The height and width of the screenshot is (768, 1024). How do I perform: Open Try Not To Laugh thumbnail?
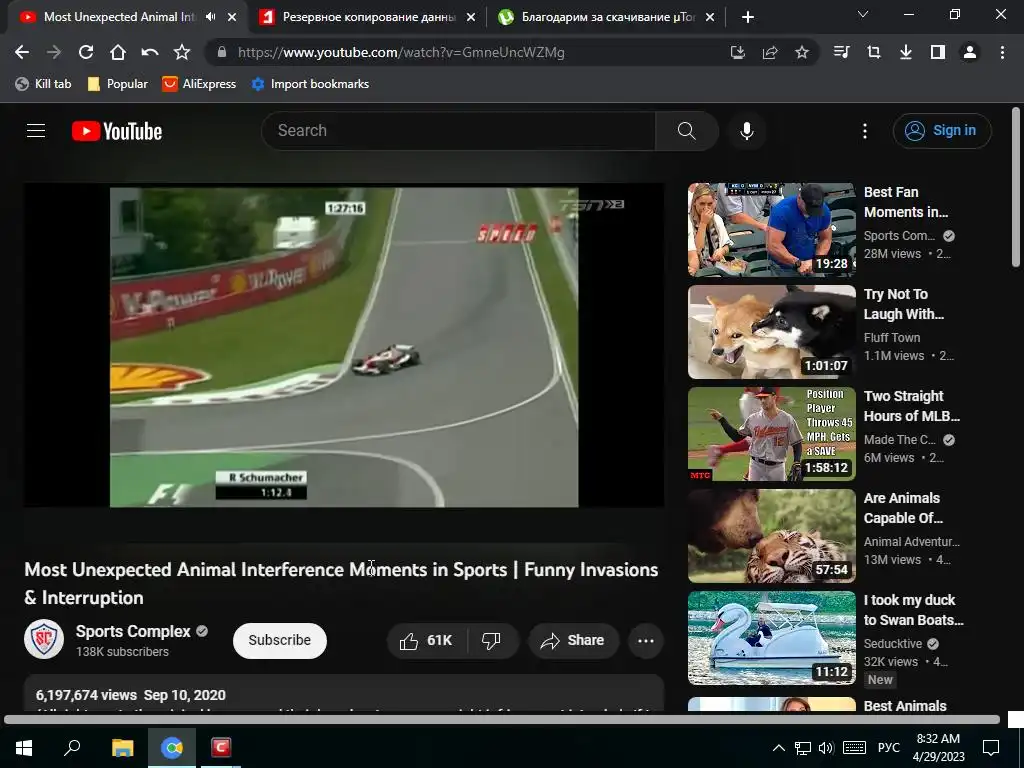(x=771, y=332)
